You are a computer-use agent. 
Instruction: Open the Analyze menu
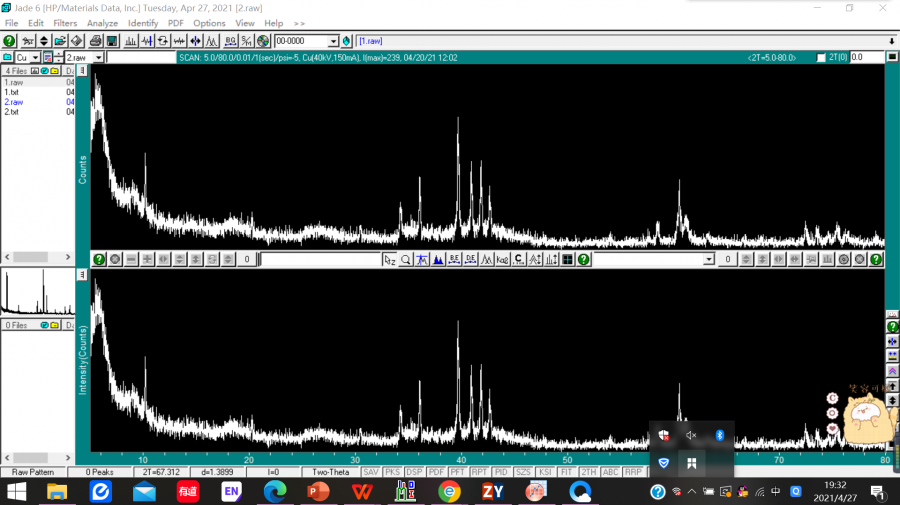point(102,23)
